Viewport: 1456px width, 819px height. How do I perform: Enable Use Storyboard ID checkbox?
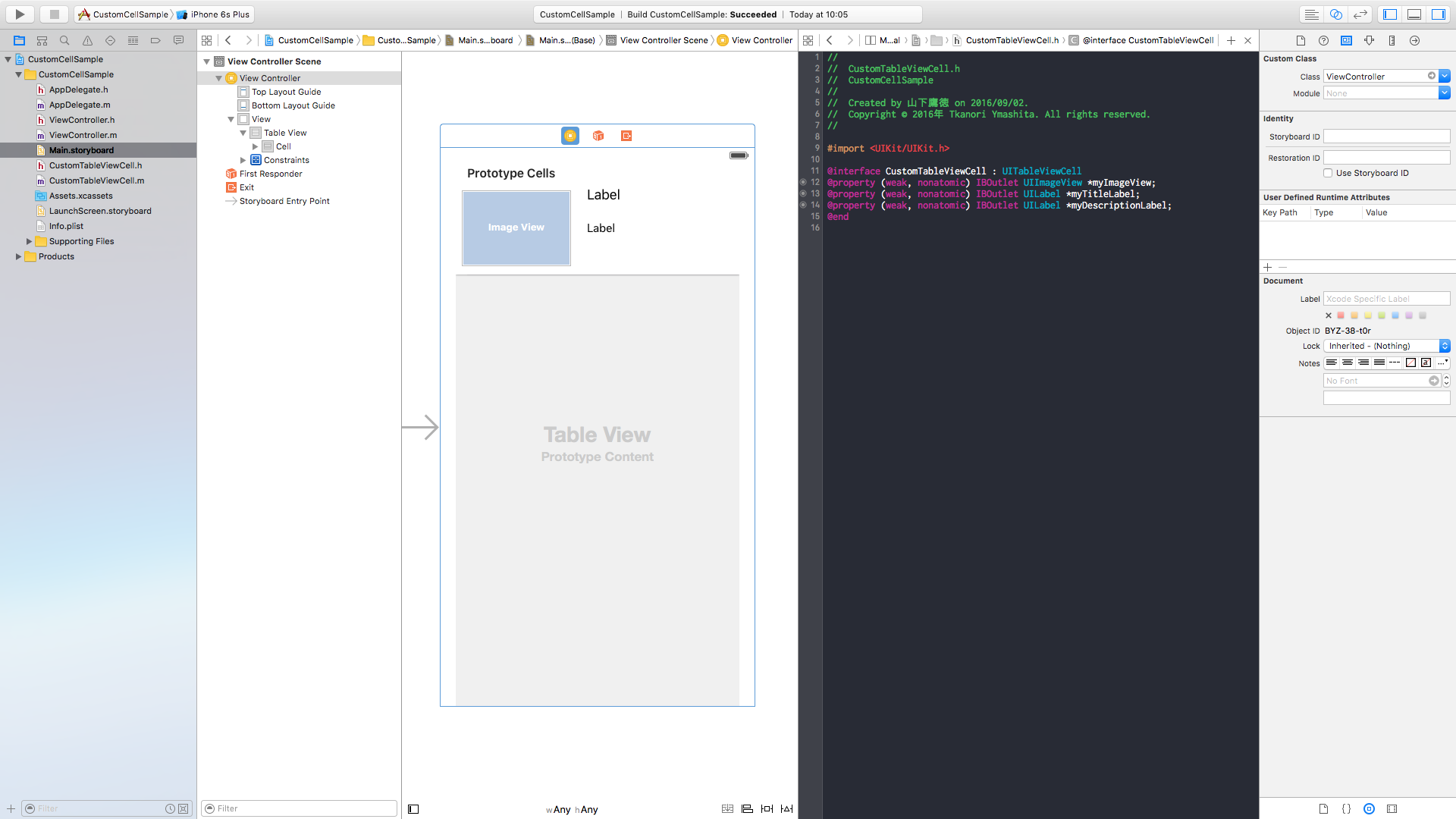[x=1328, y=173]
